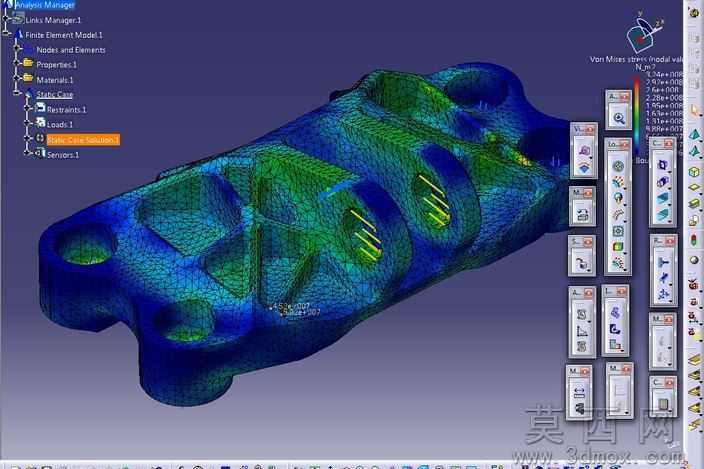Viewport: 704px width, 469px height.
Task: Click the grey block icon in bottom C toolbar
Action: click(664, 405)
